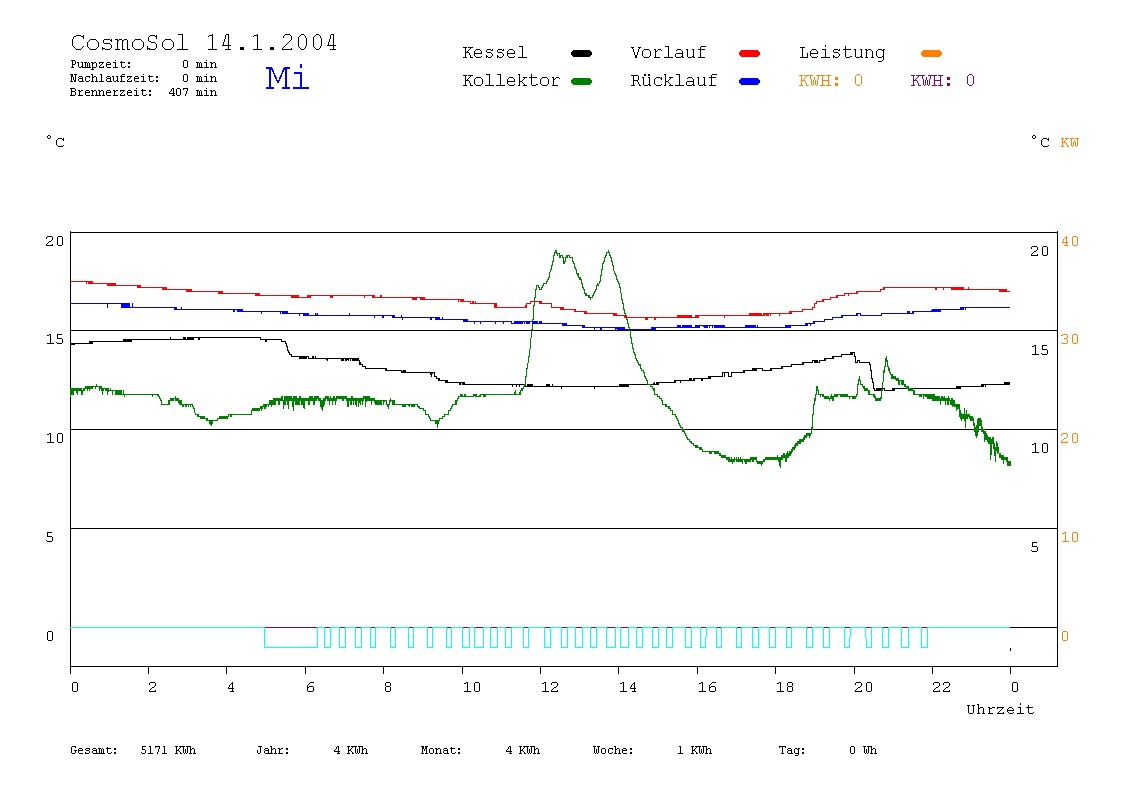Image resolution: width=1148 pixels, height=812 pixels.
Task: Select the blue Rücklauf legend swatch
Action: pyautogui.click(x=750, y=81)
